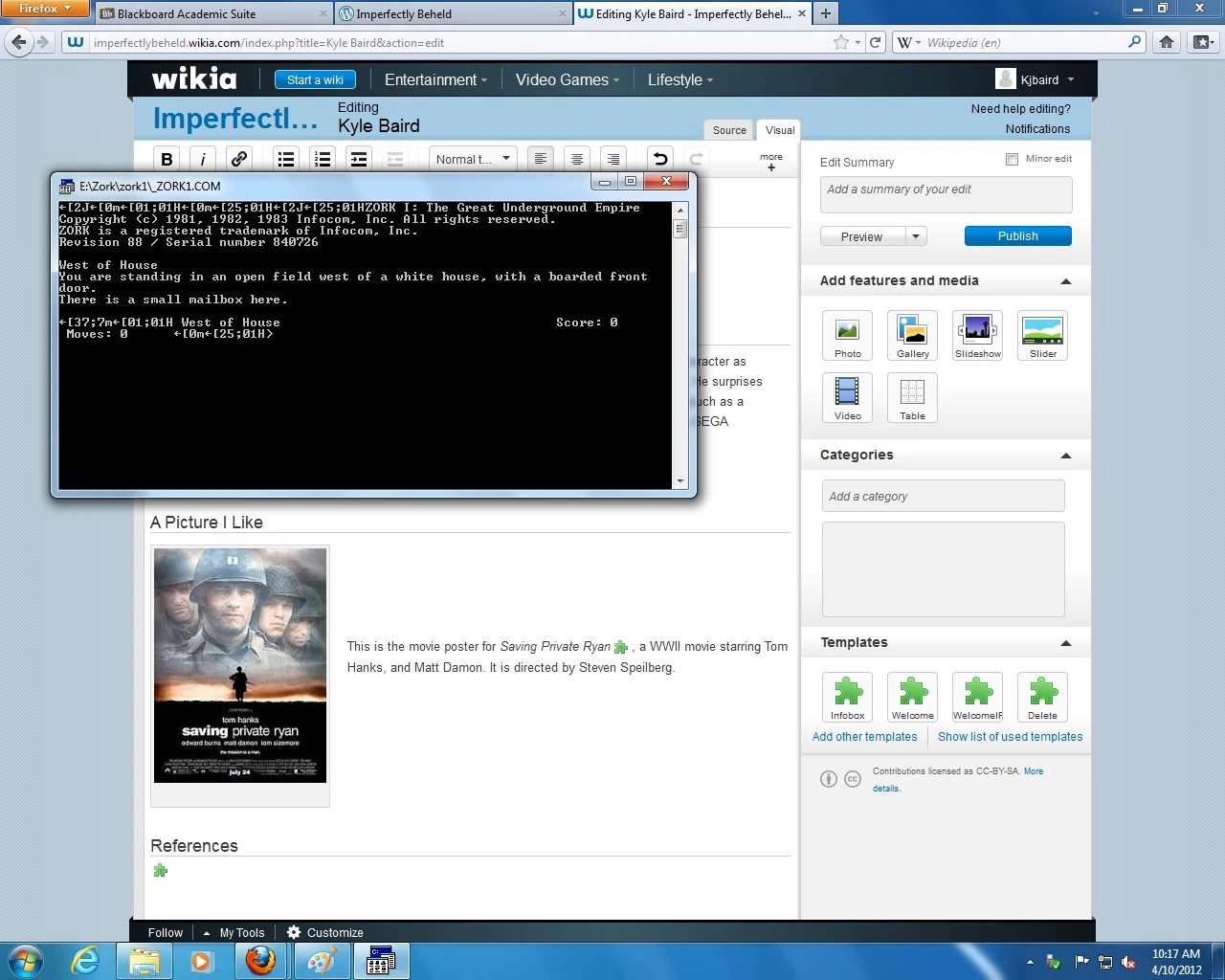Focus the browser address bar
Image resolution: width=1225 pixels, height=980 pixels.
click(459, 42)
